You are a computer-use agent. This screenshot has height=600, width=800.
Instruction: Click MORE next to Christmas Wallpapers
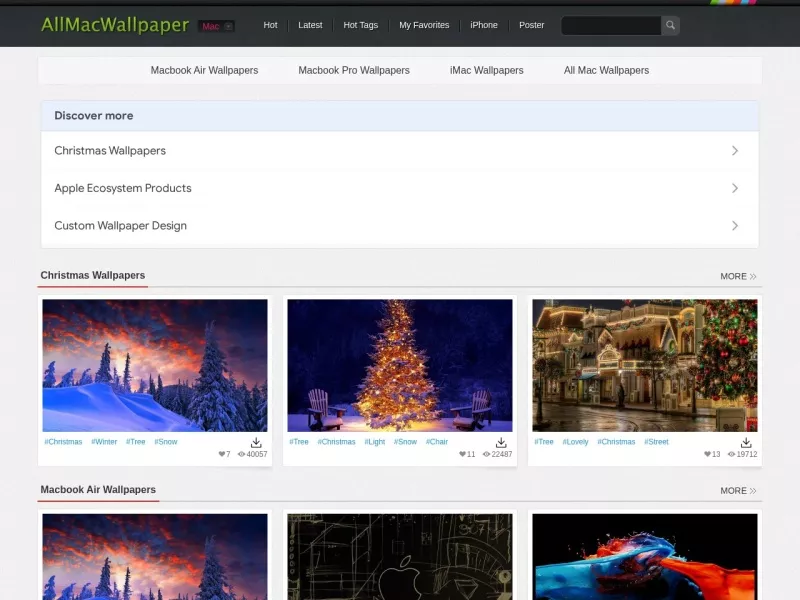pos(738,276)
